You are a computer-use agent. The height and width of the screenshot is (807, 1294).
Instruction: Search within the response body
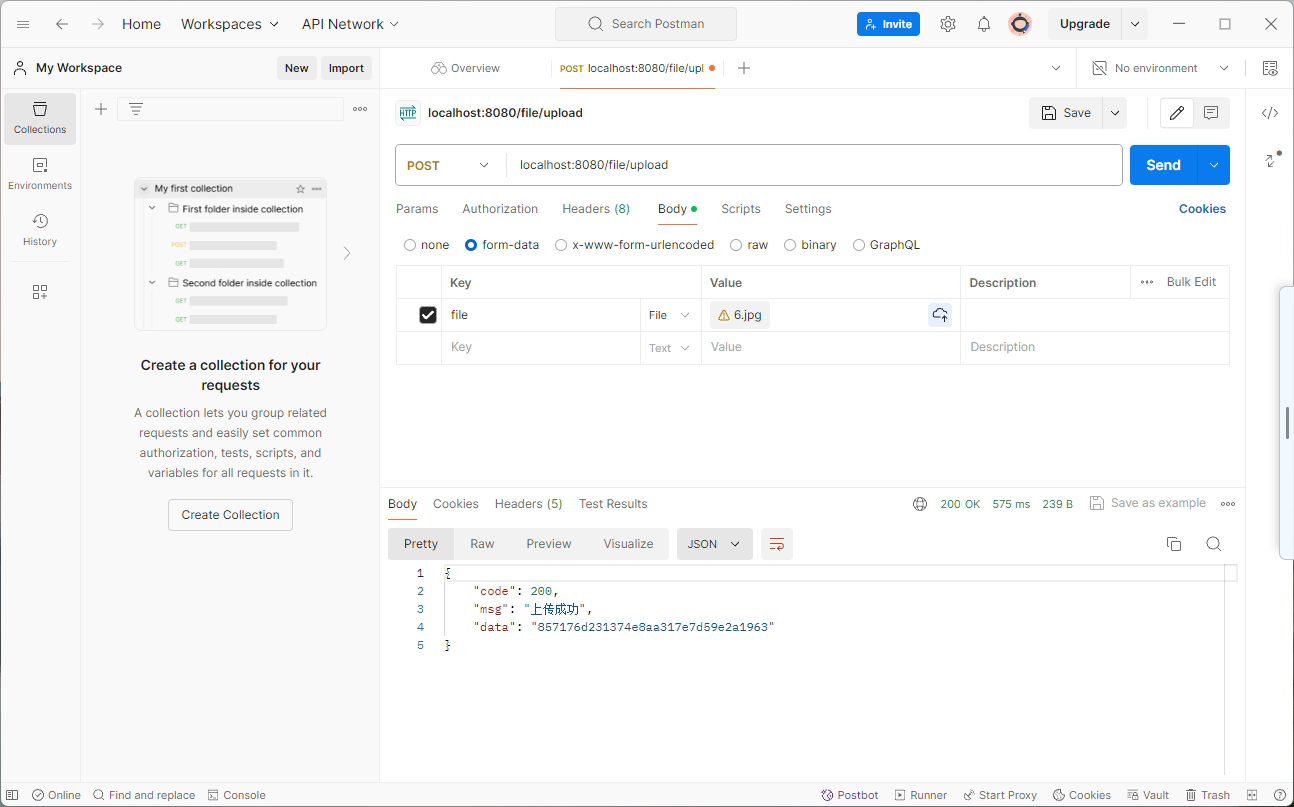[1214, 544]
